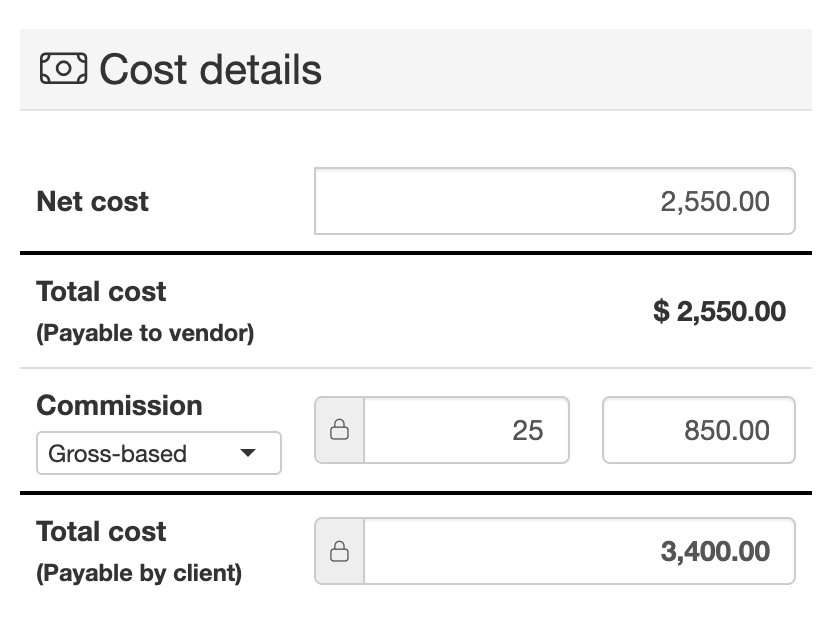The image size is (838, 630).
Task: Click the divider line below Net cost row
Action: pyautogui.click(x=415, y=254)
